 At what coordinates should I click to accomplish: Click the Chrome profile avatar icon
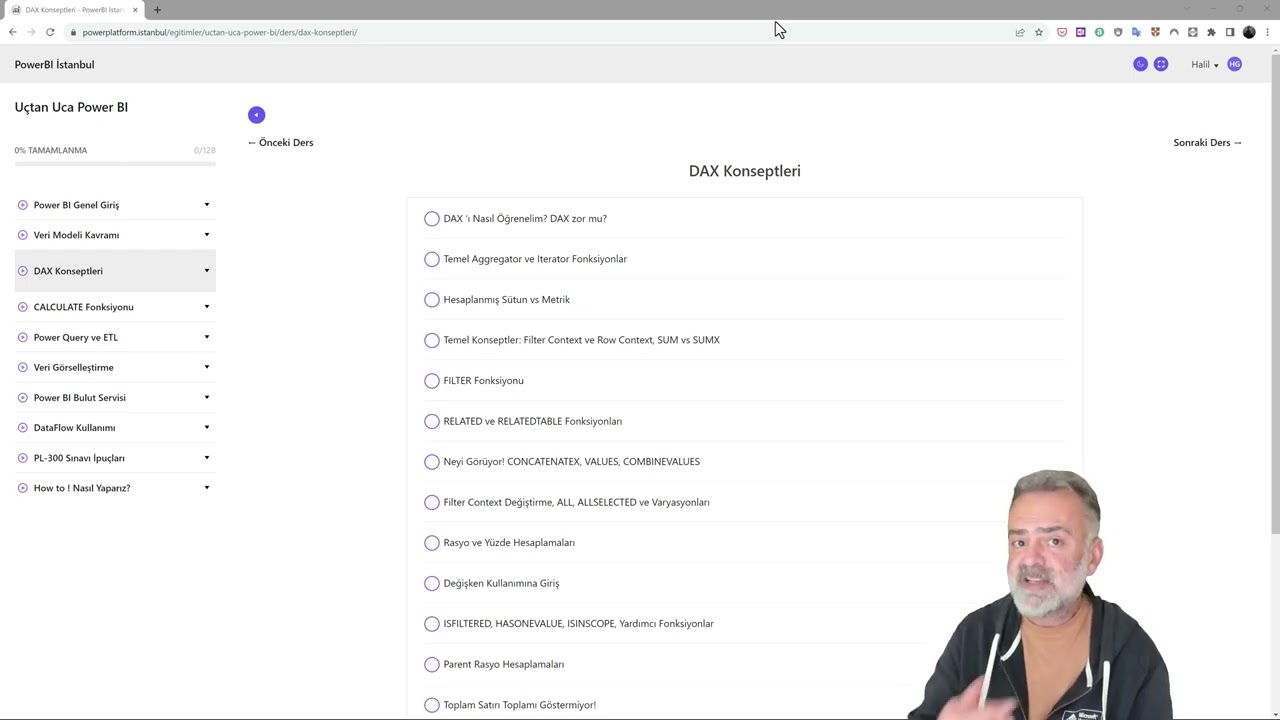tap(1249, 32)
